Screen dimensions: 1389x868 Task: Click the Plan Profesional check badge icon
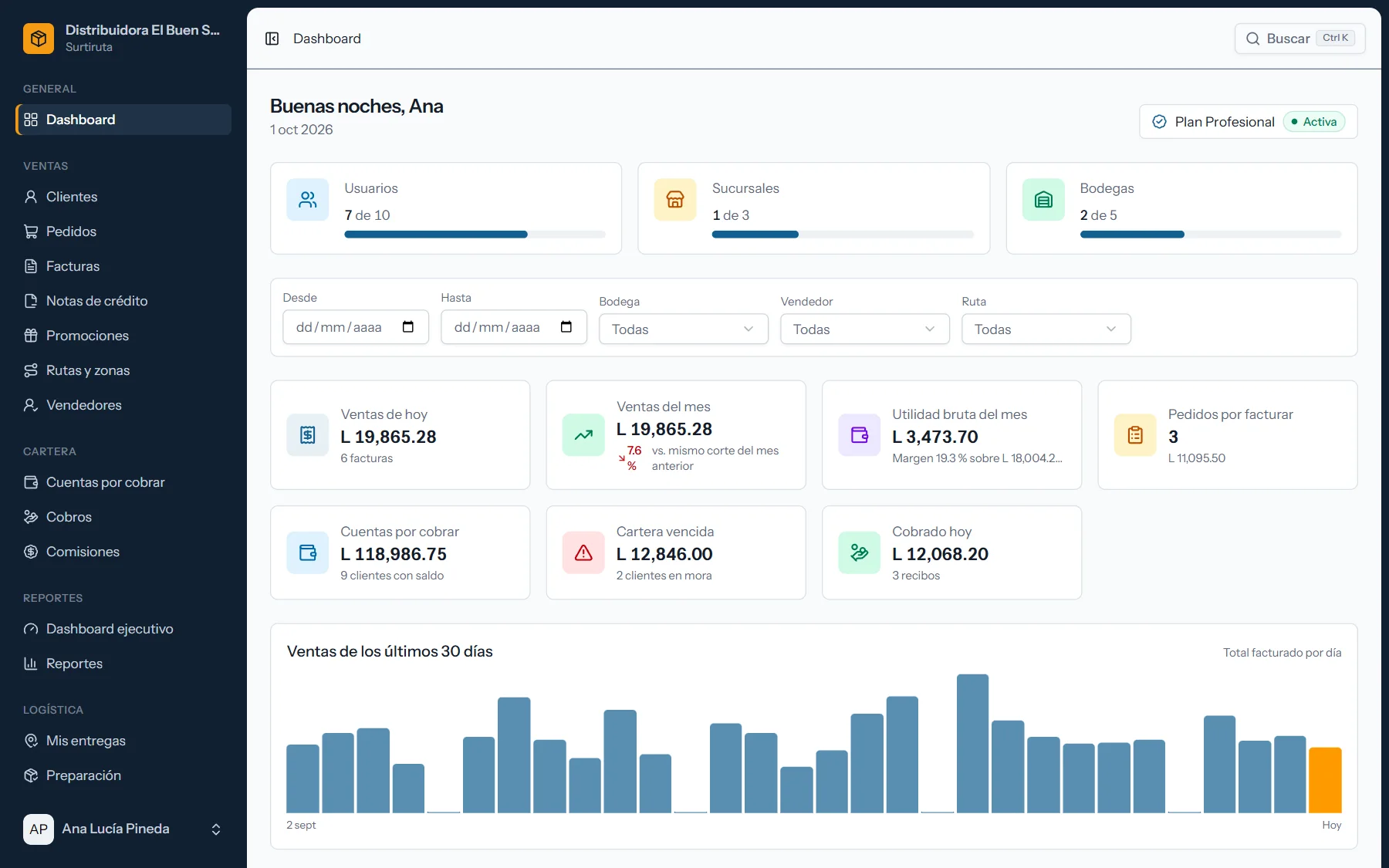1159,122
